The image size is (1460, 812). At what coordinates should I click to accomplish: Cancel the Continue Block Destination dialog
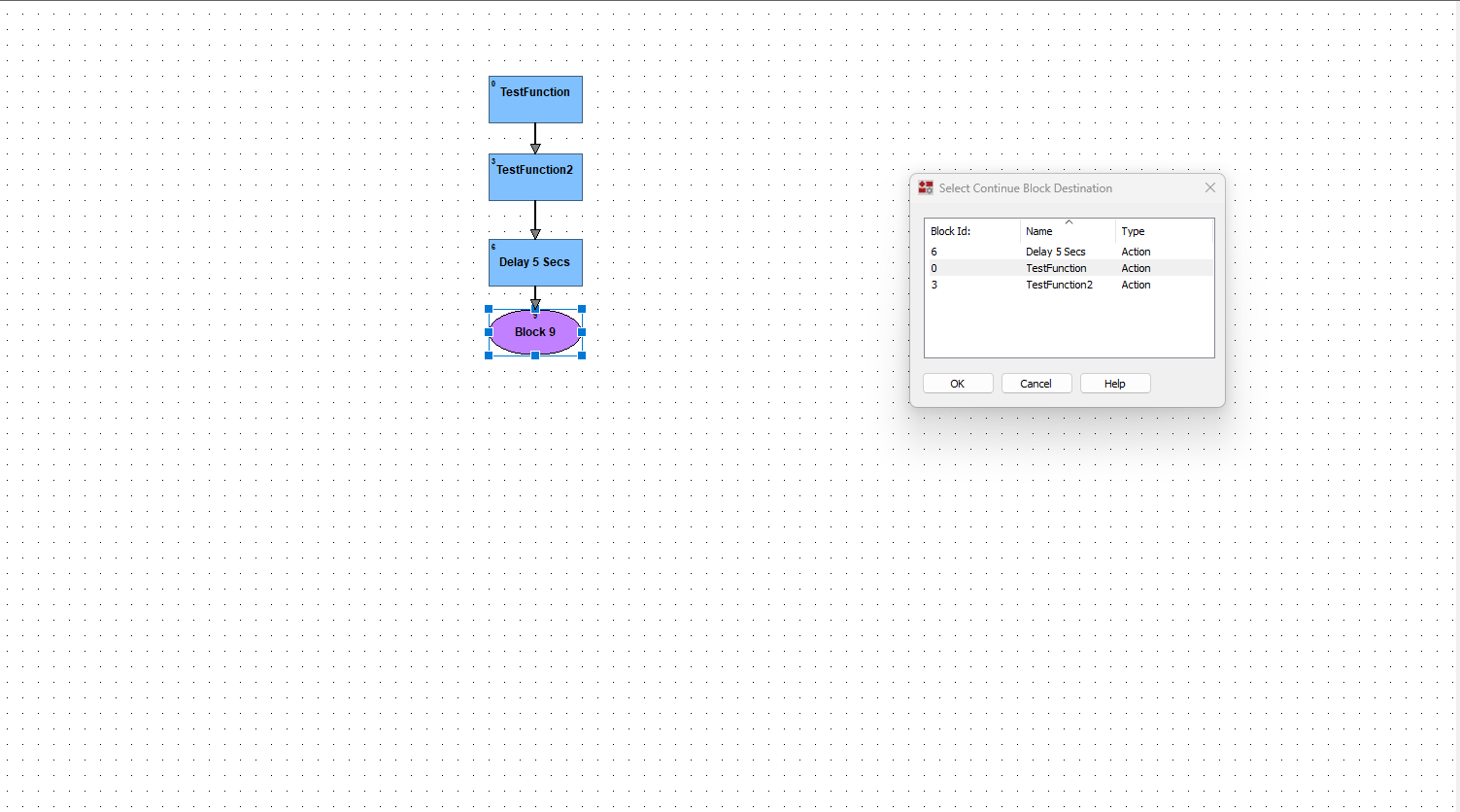tap(1036, 384)
